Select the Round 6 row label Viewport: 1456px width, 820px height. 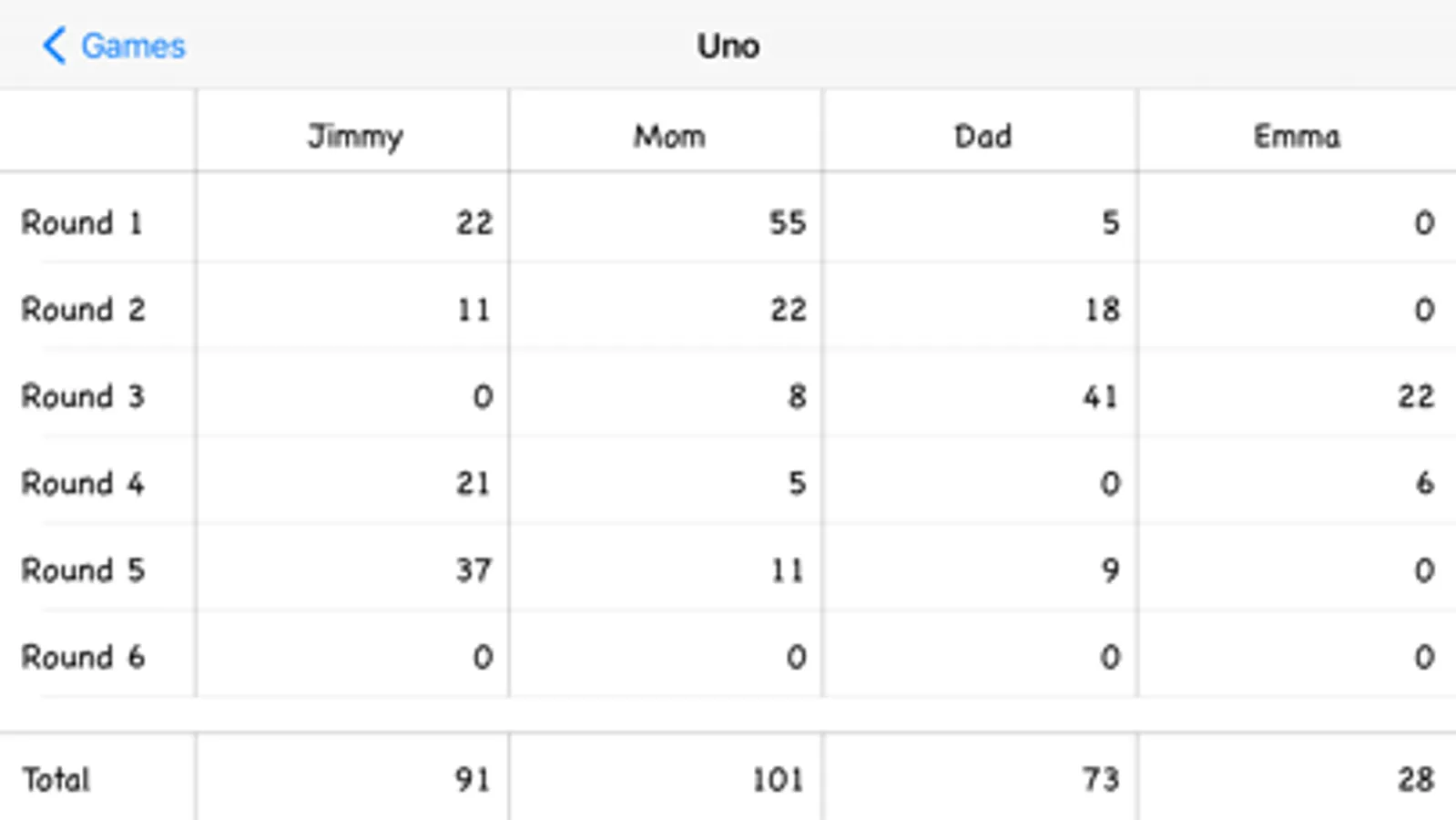click(x=82, y=657)
